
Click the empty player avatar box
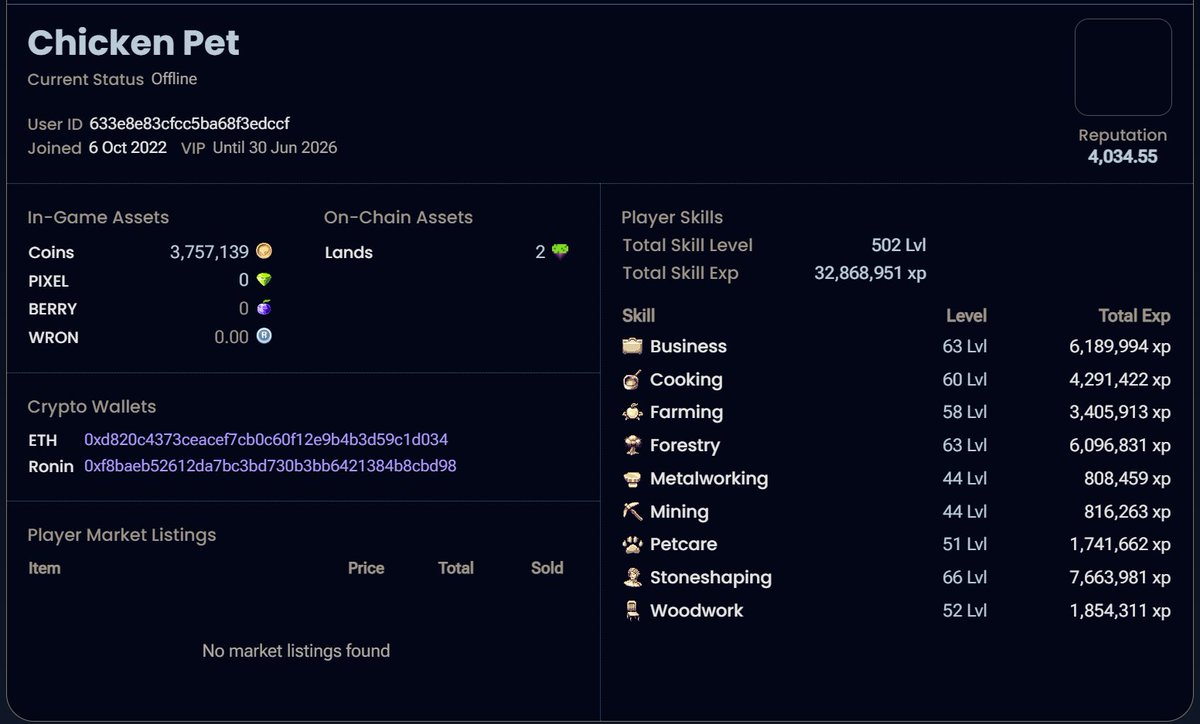1123,67
